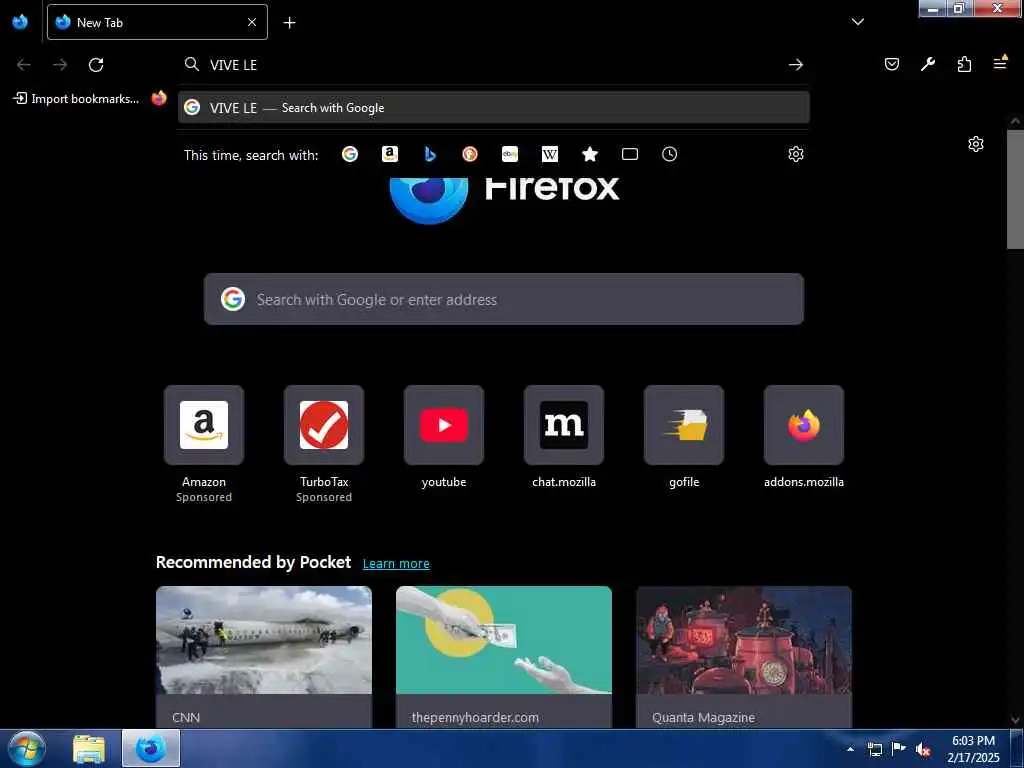The image size is (1024, 768).
Task: Click the Action Center flag tray icon
Action: tap(899, 749)
